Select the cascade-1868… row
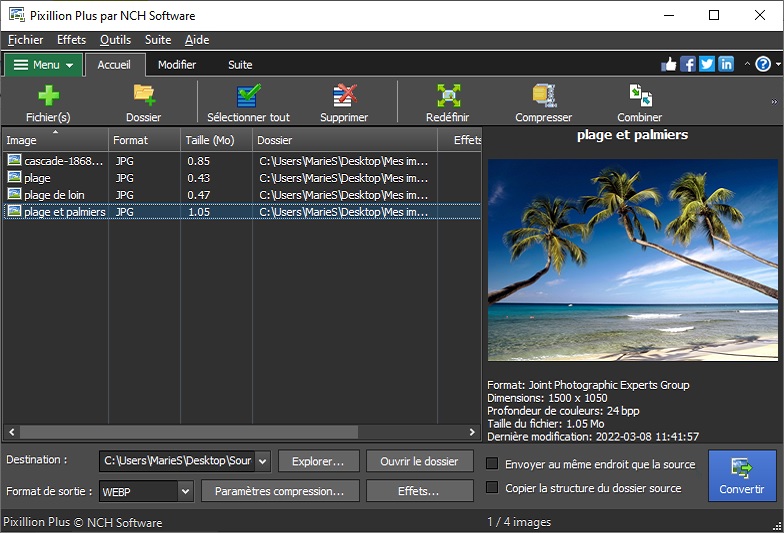Image resolution: width=784 pixels, height=533 pixels. click(242, 160)
